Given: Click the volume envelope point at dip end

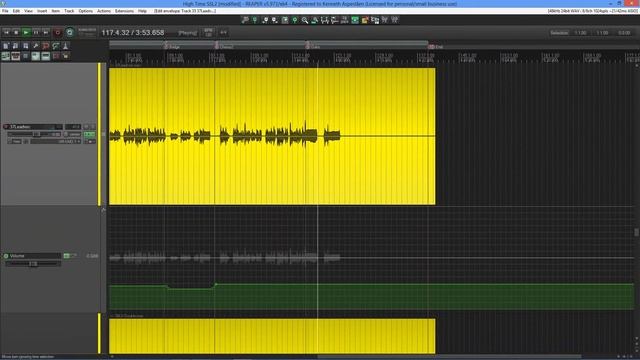Looking at the screenshot, I should pyautogui.click(x=216, y=284).
